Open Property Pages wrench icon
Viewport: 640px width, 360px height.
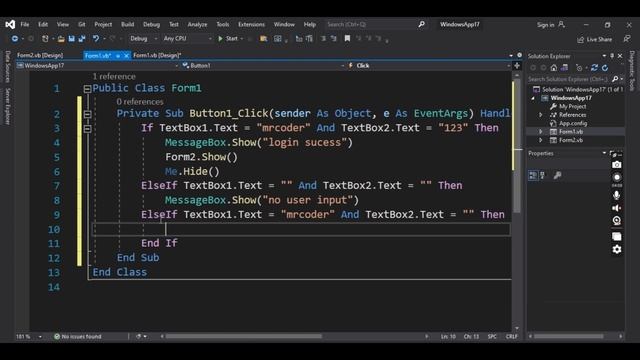click(557, 176)
